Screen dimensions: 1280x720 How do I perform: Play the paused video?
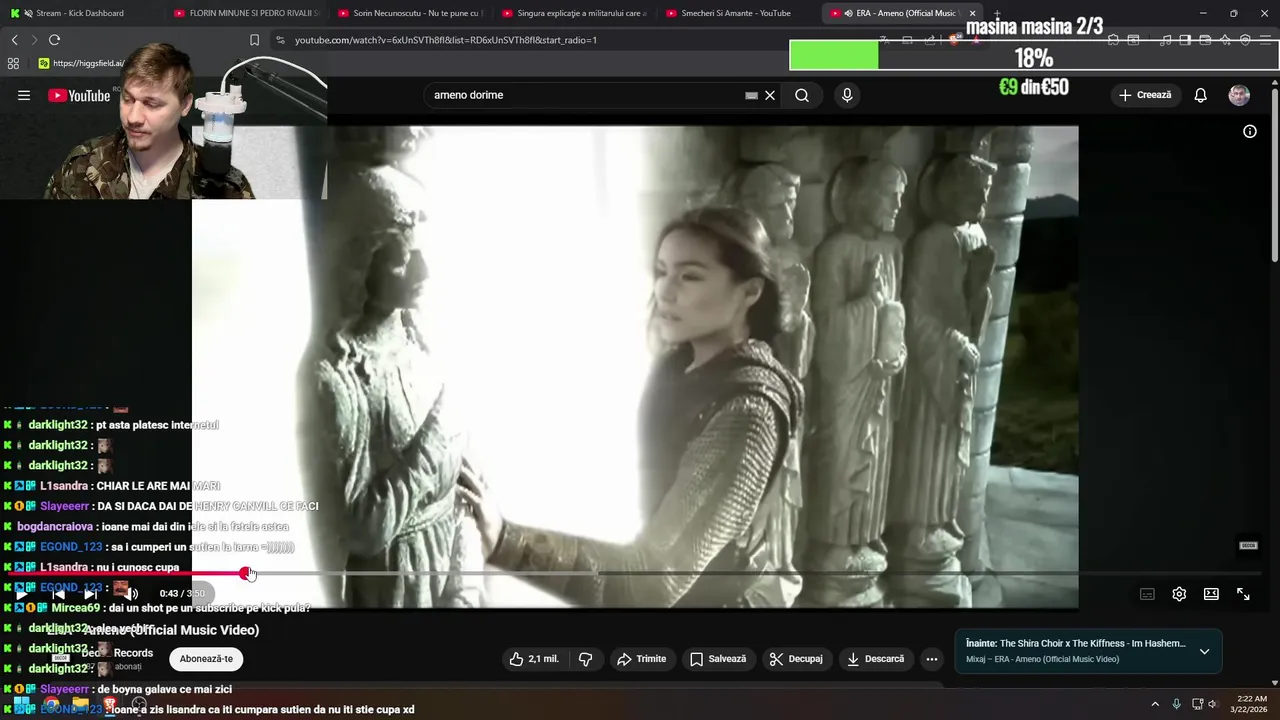pyautogui.click(x=21, y=594)
